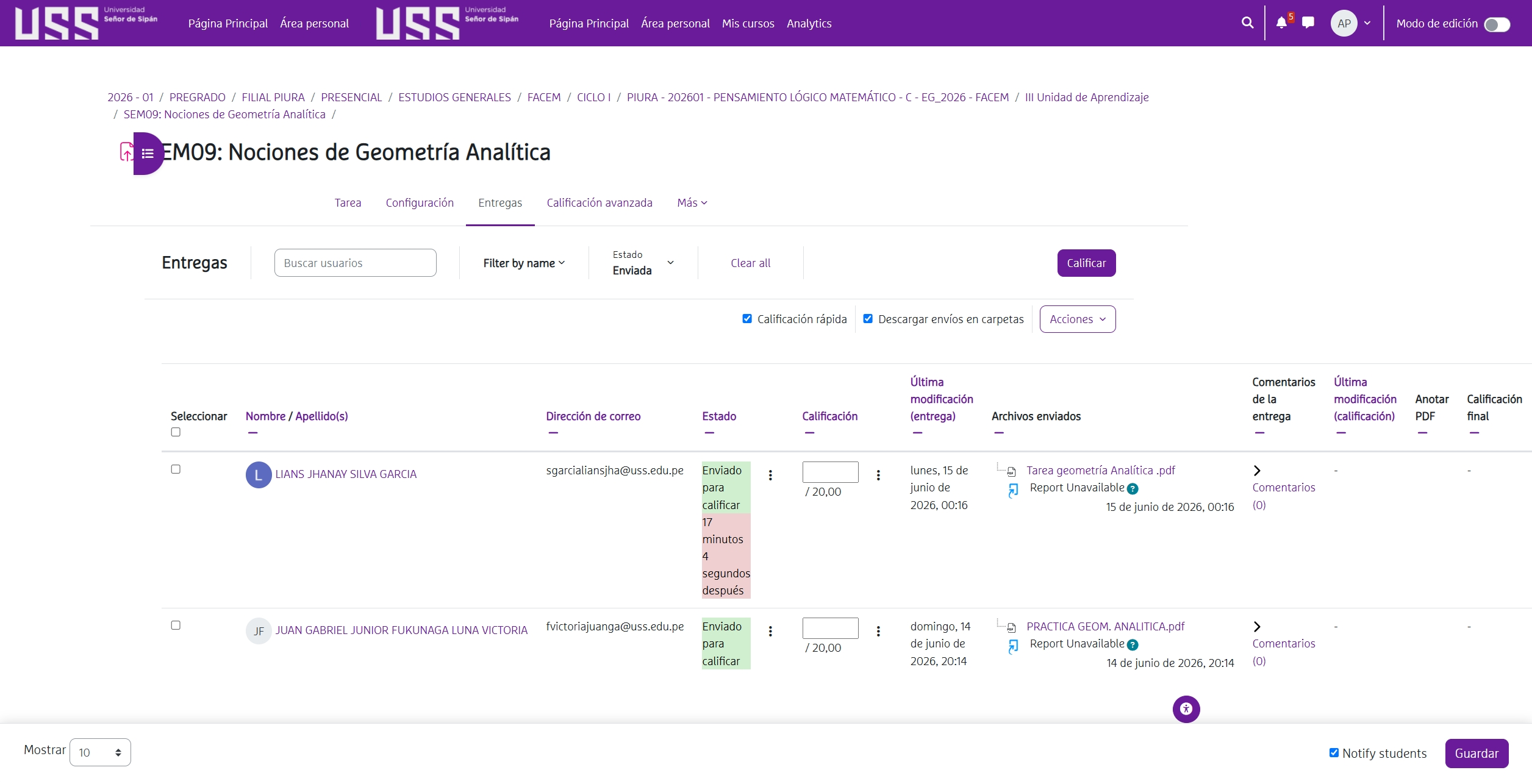Open Comentarios (0) link for LIANS JHANAY
This screenshot has height=784, width=1532.
[1283, 496]
